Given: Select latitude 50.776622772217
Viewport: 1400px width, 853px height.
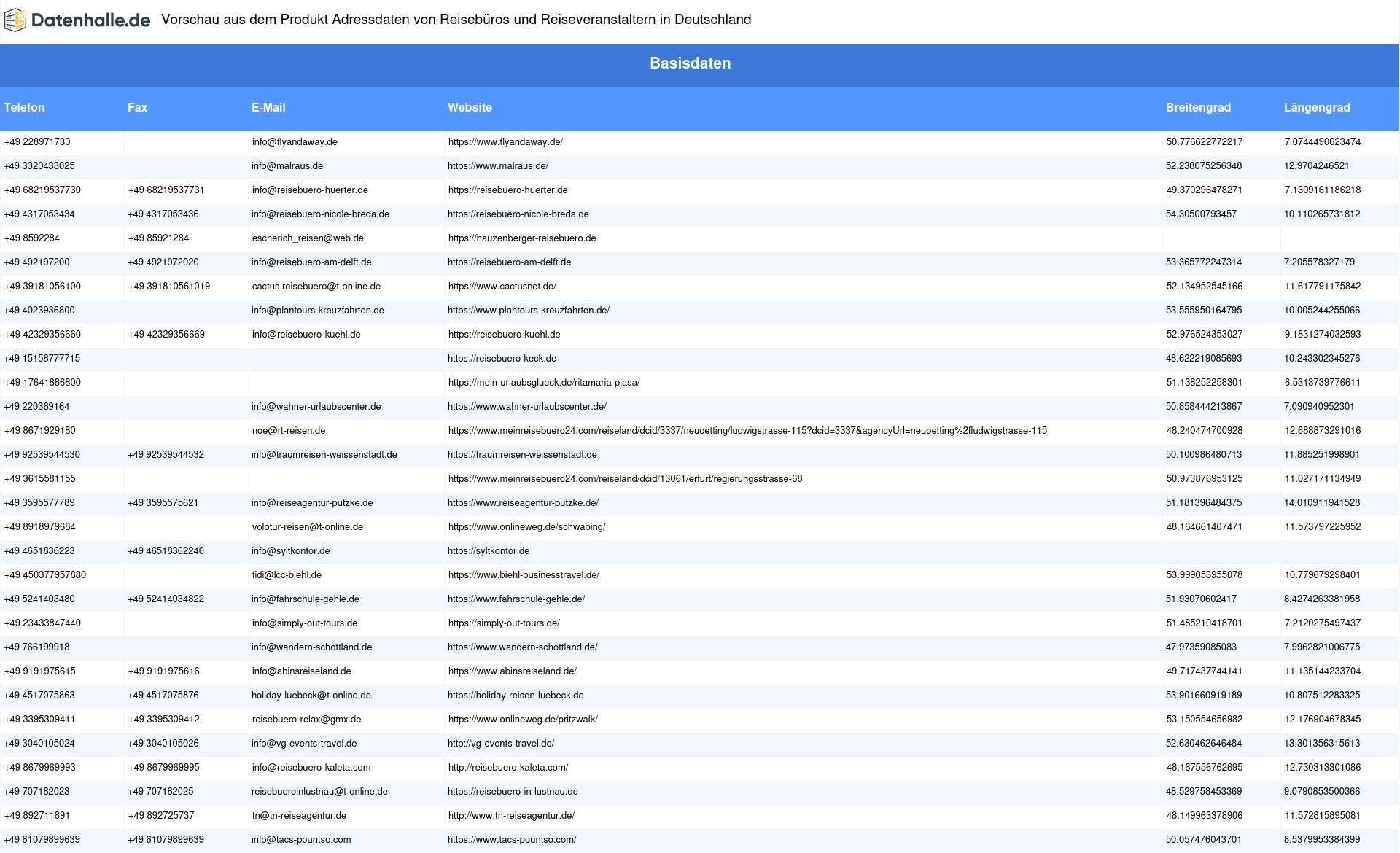Looking at the screenshot, I should [x=1205, y=142].
